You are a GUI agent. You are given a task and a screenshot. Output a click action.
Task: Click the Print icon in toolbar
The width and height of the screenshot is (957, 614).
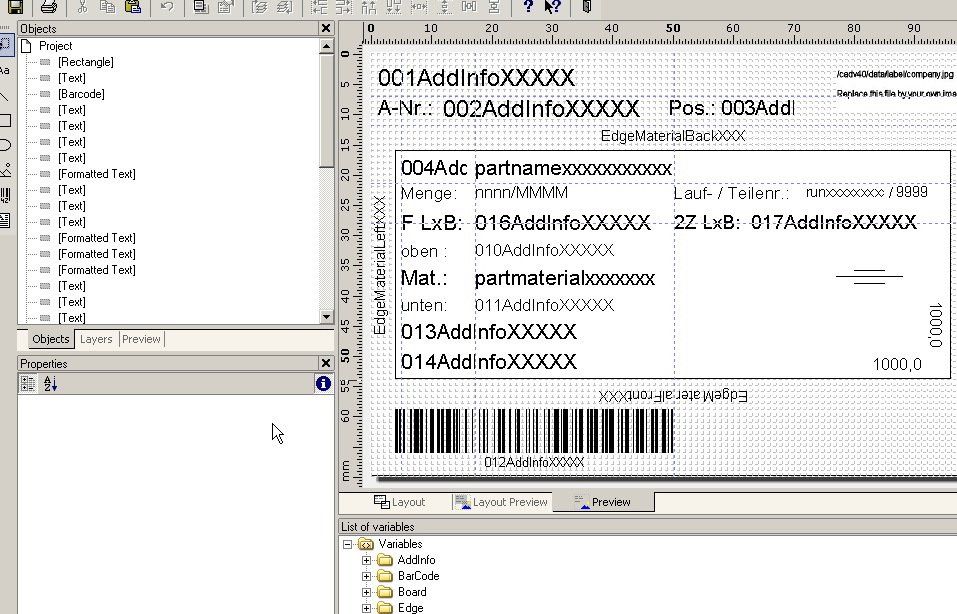tap(48, 6)
